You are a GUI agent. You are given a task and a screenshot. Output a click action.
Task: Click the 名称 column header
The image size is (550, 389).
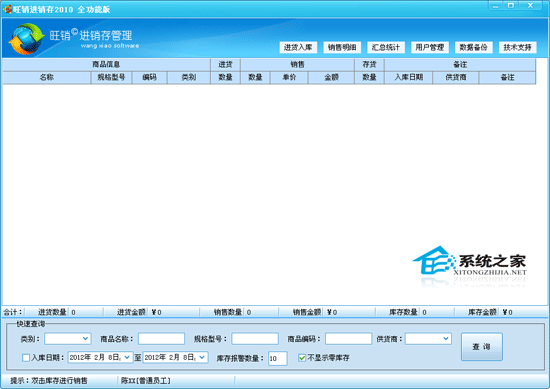tap(47, 78)
